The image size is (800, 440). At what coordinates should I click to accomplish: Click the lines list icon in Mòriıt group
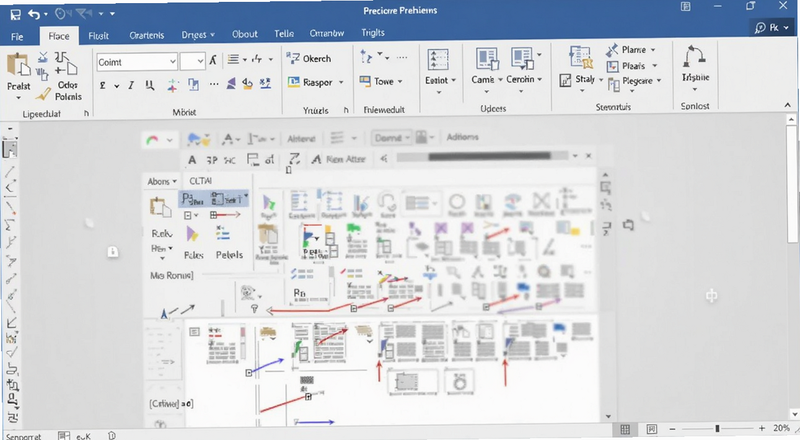(233, 59)
